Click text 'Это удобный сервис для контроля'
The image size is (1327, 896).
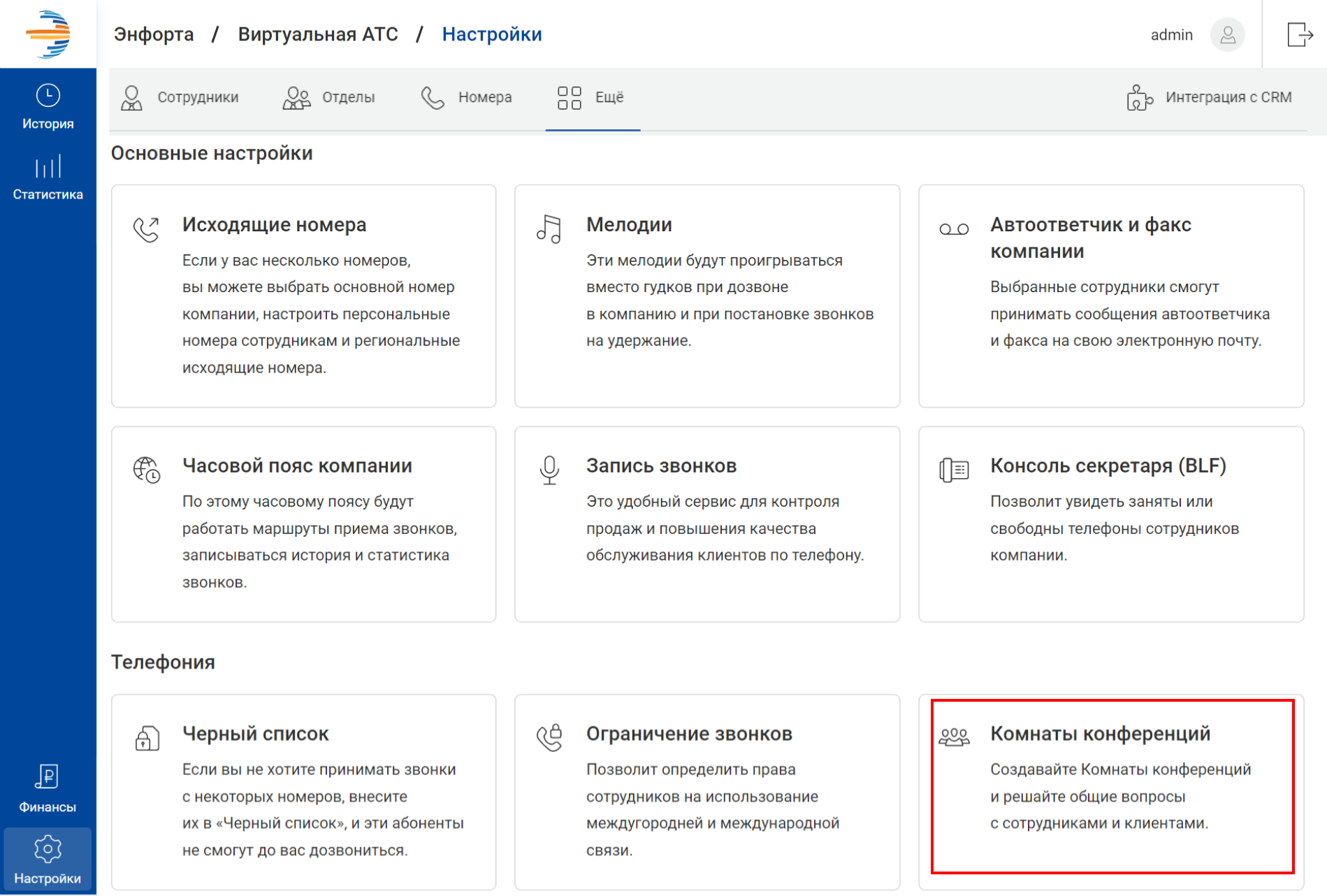pyautogui.click(x=713, y=502)
